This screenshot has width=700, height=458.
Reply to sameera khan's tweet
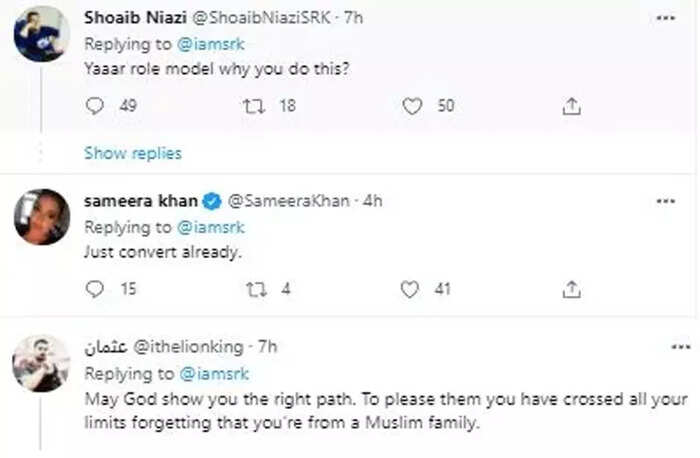point(95,289)
